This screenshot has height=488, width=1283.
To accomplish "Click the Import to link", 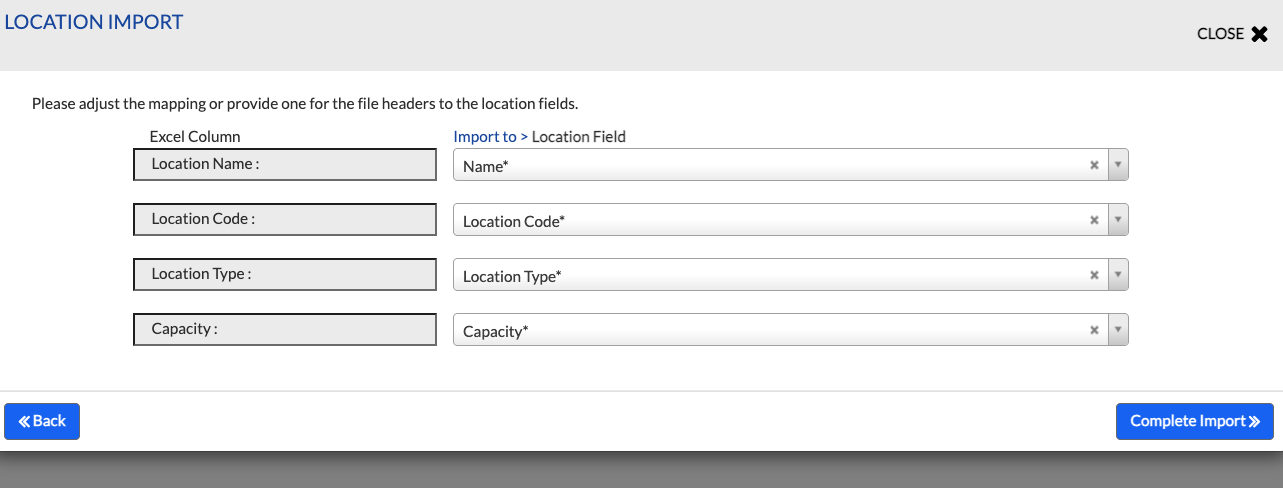I will (485, 137).
